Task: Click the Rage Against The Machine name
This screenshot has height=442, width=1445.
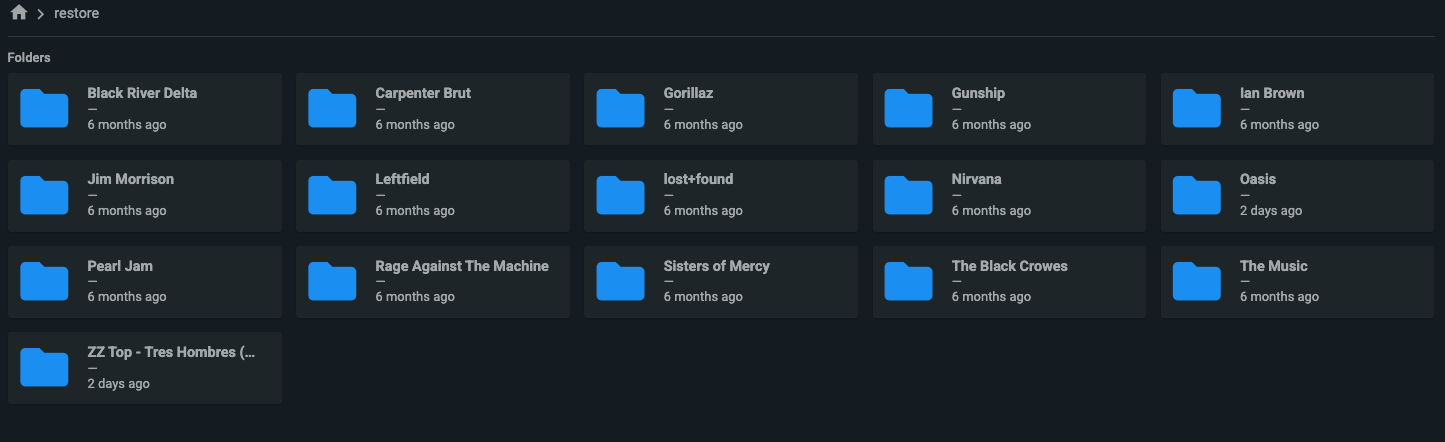Action: 462,266
